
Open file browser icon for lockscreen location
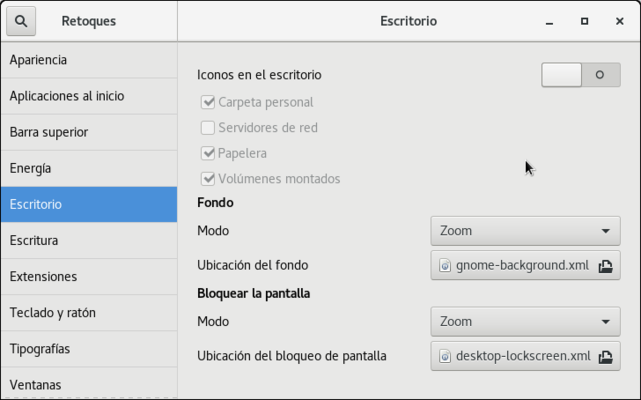pos(605,356)
